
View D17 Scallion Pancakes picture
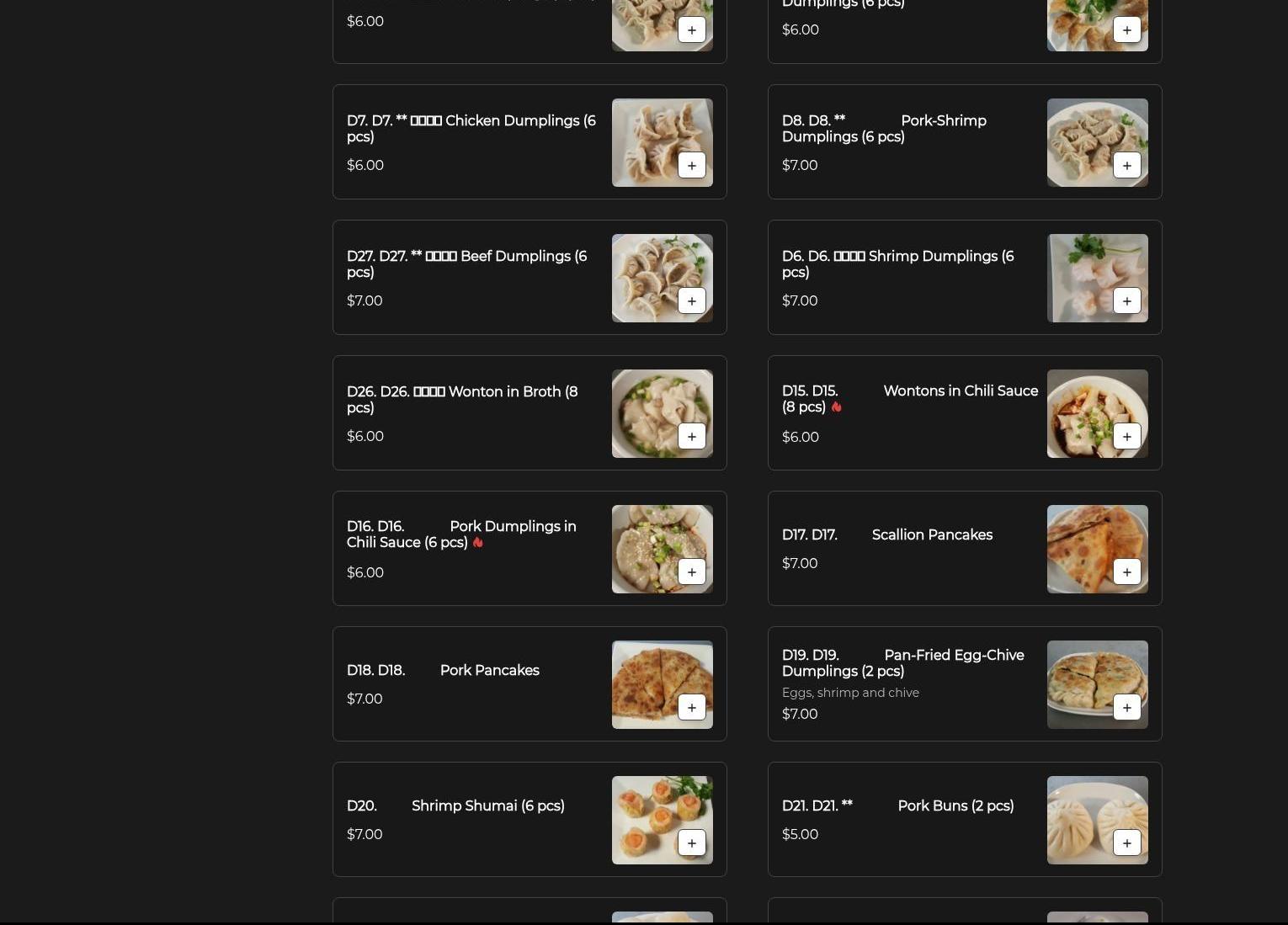point(1098,549)
